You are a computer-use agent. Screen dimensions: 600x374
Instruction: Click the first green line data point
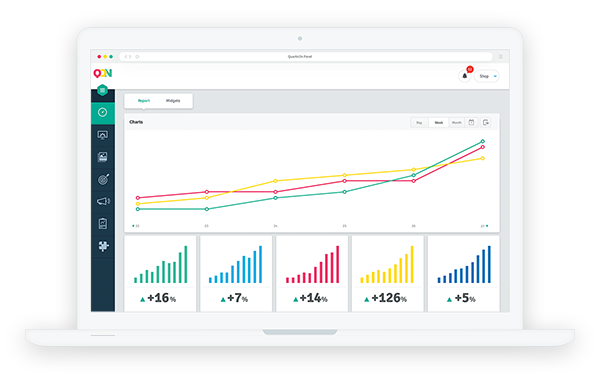pyautogui.click(x=138, y=209)
